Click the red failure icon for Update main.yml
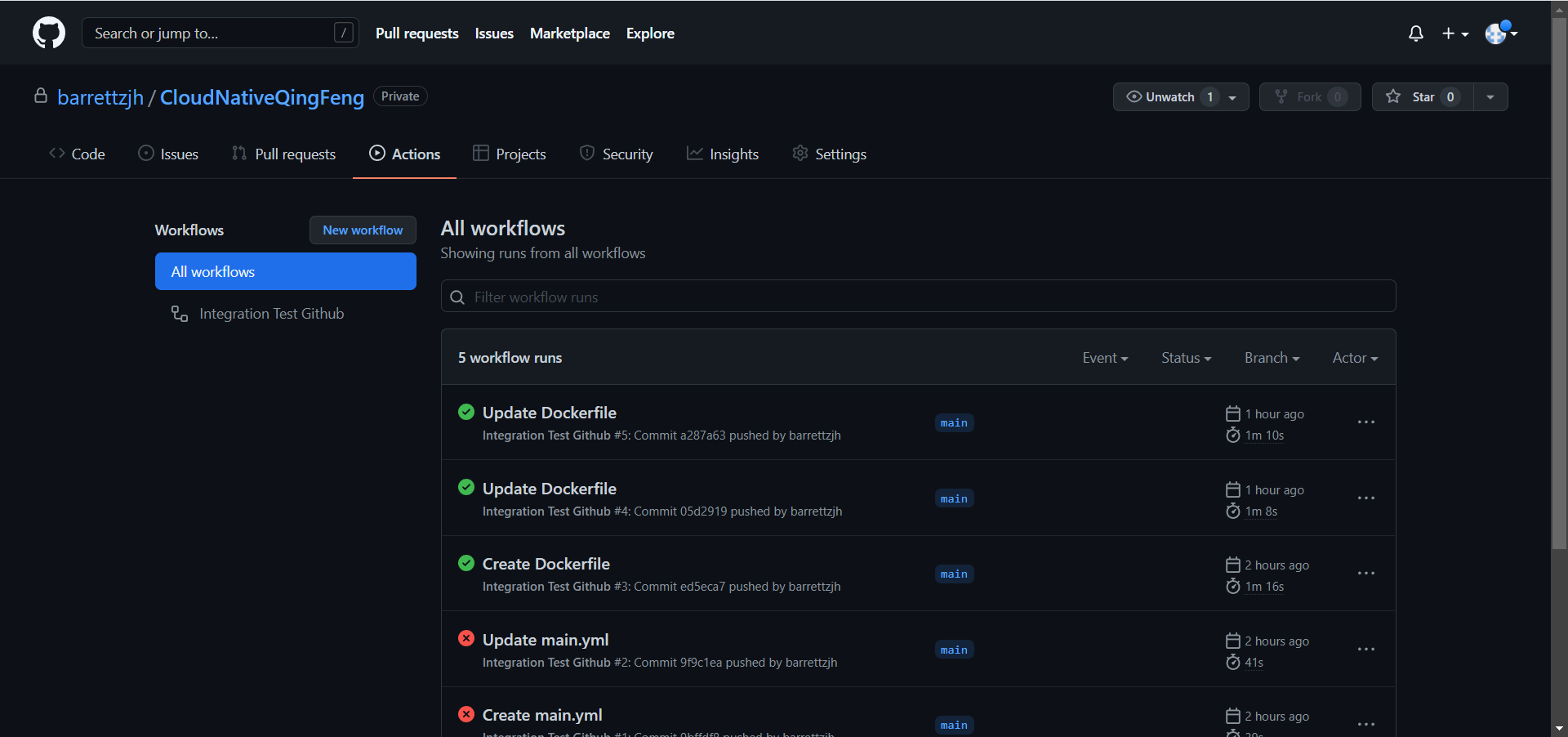The height and width of the screenshot is (737, 1568). point(466,639)
